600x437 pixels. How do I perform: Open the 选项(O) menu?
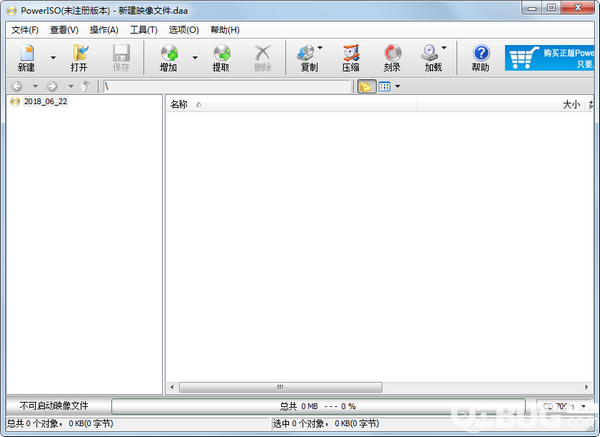pyautogui.click(x=184, y=30)
